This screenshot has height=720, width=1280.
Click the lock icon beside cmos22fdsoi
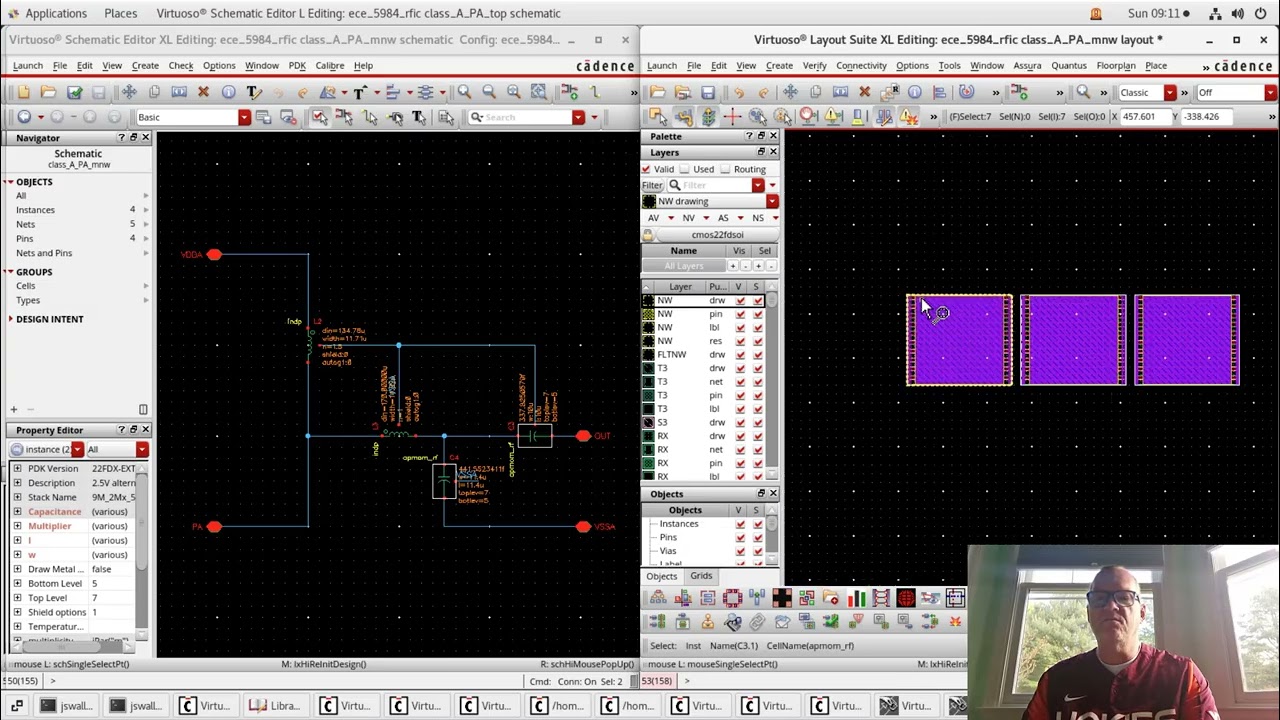(x=648, y=235)
